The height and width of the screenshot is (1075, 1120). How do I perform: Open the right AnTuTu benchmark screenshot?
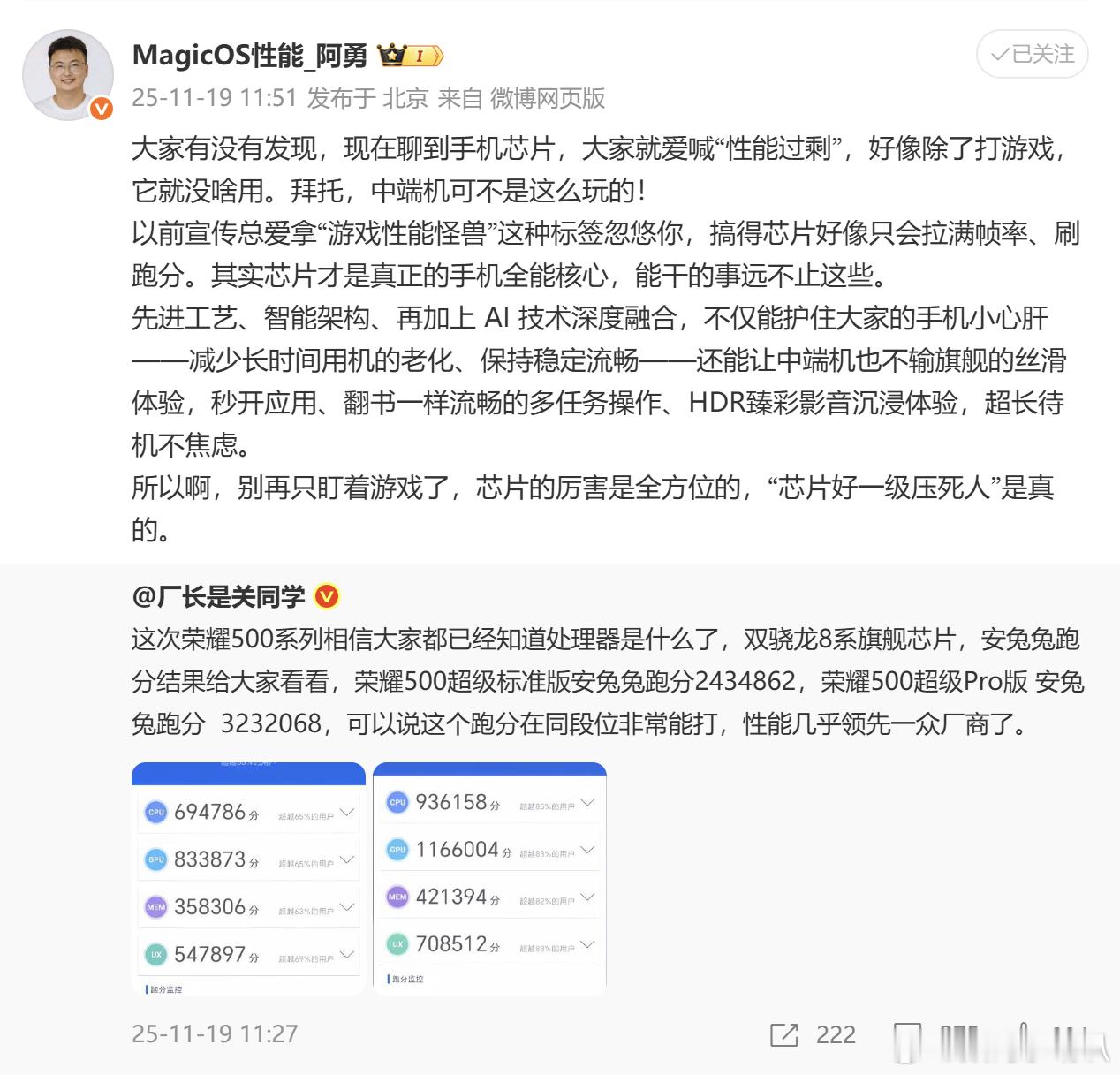coord(490,879)
